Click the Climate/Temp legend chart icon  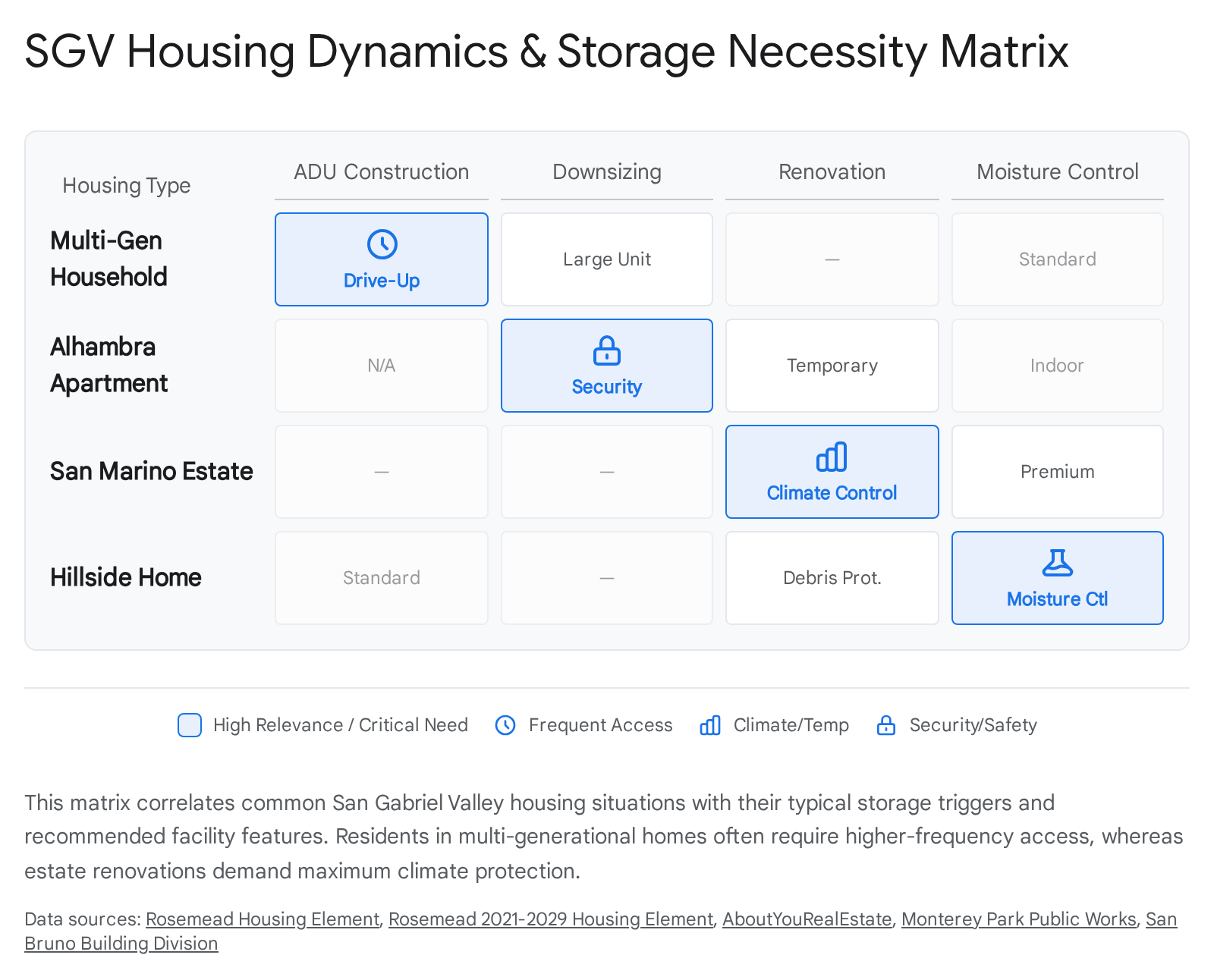pyautogui.click(x=710, y=725)
